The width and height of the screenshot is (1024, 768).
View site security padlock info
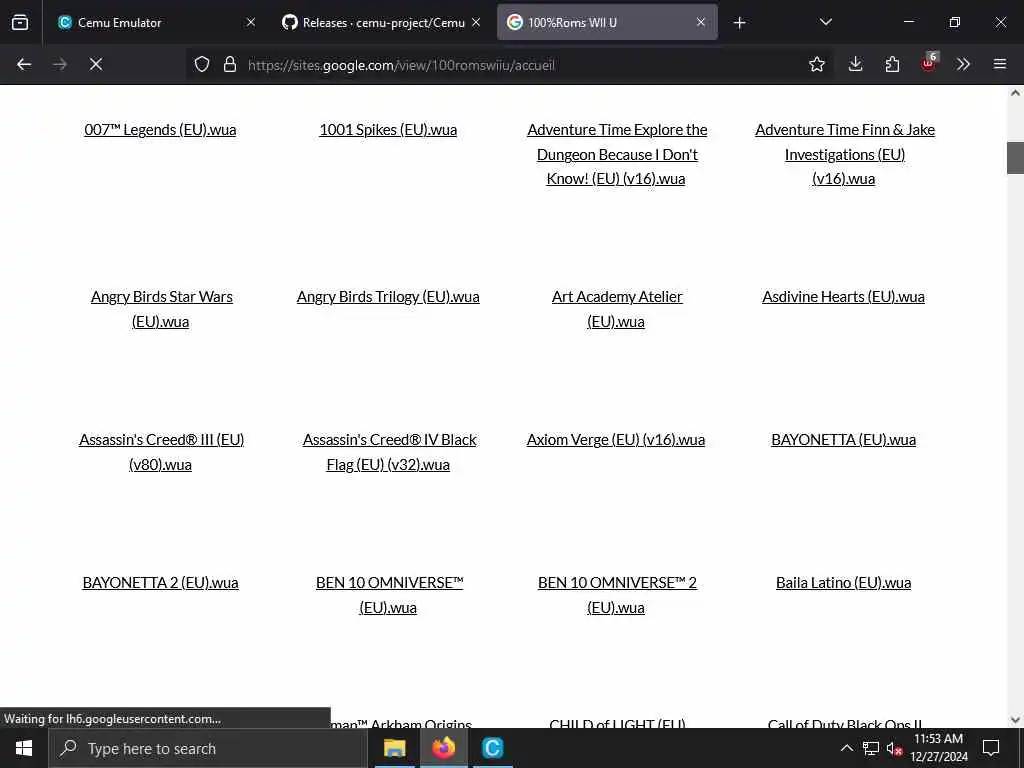pyautogui.click(x=229, y=64)
